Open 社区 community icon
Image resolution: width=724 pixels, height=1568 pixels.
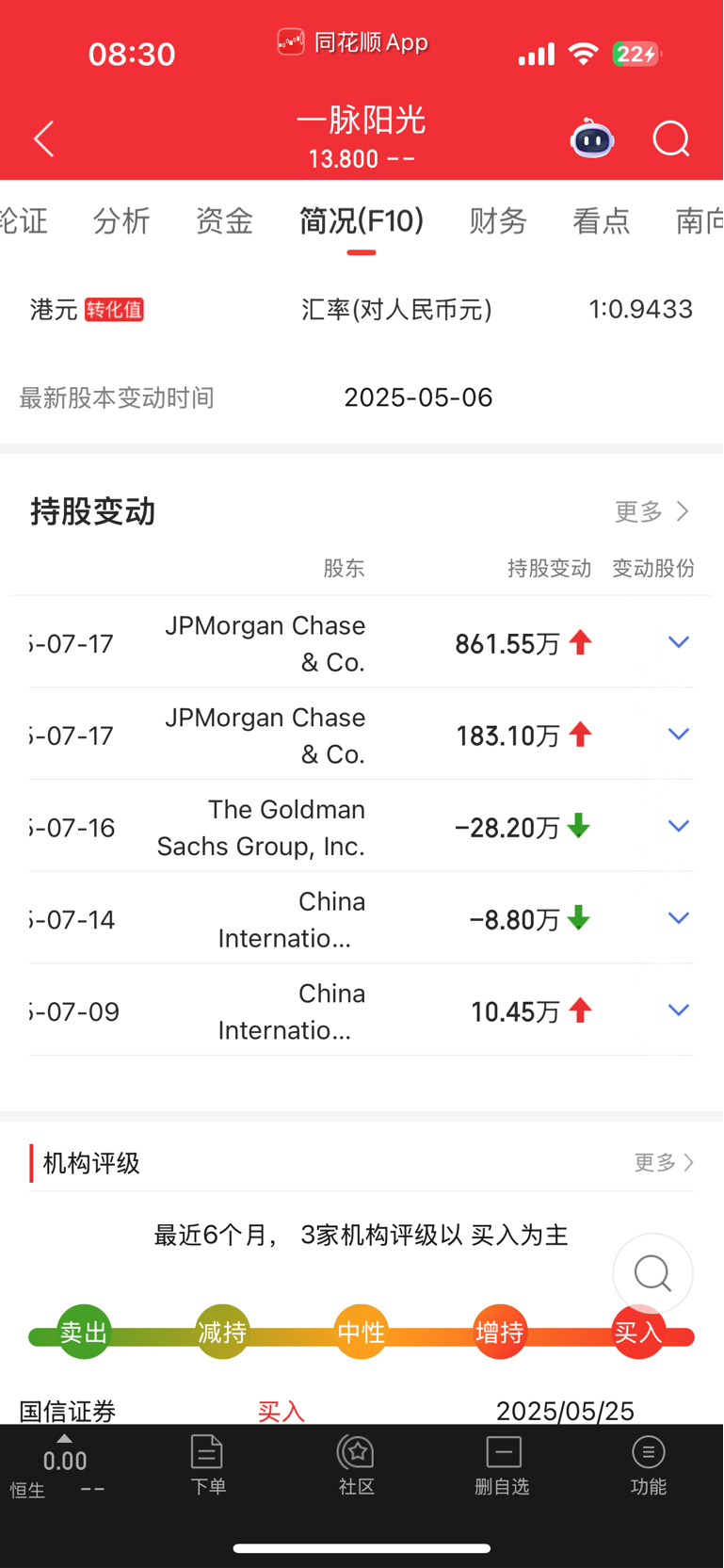[356, 1464]
